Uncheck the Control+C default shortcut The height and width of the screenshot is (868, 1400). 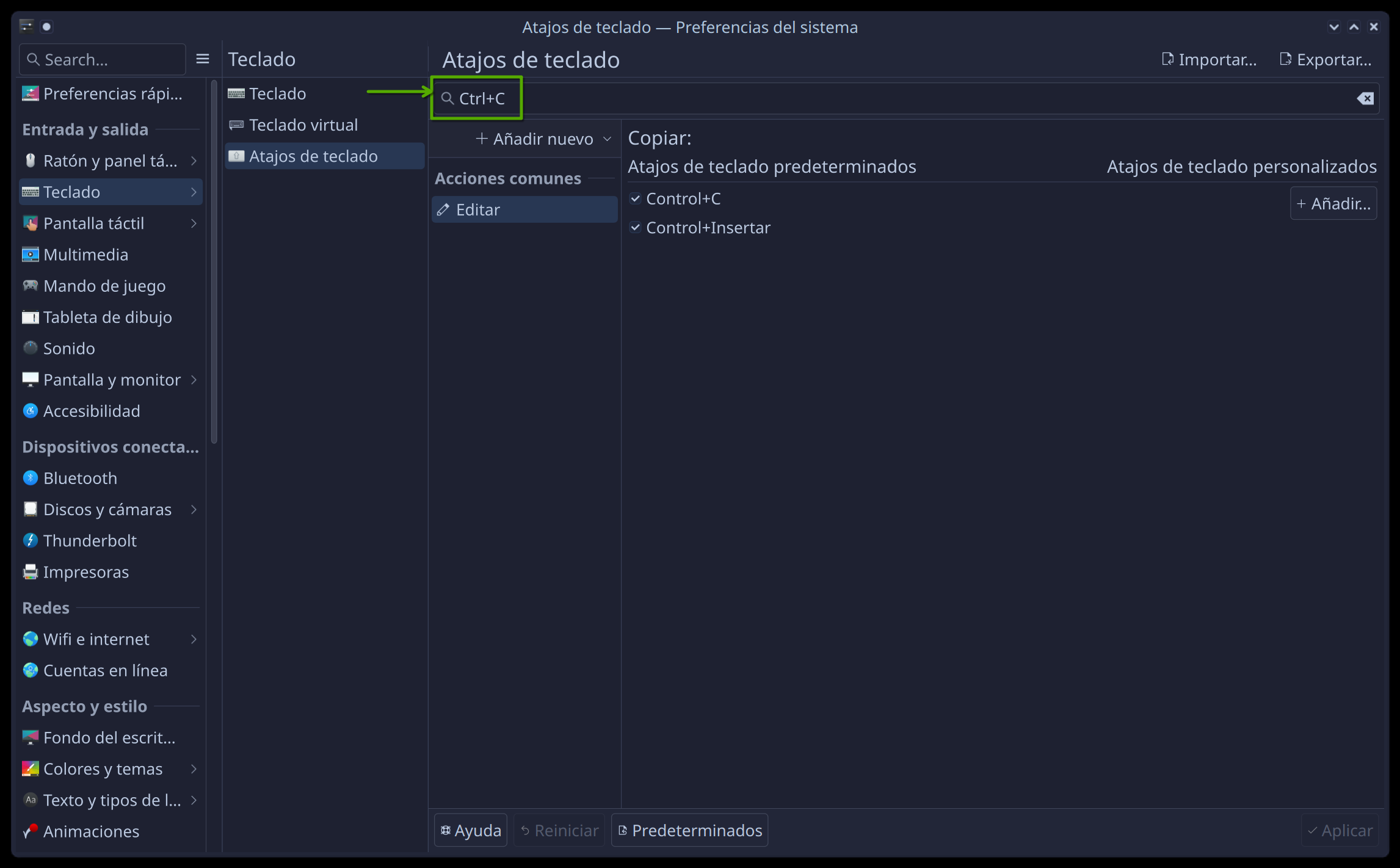pos(636,198)
